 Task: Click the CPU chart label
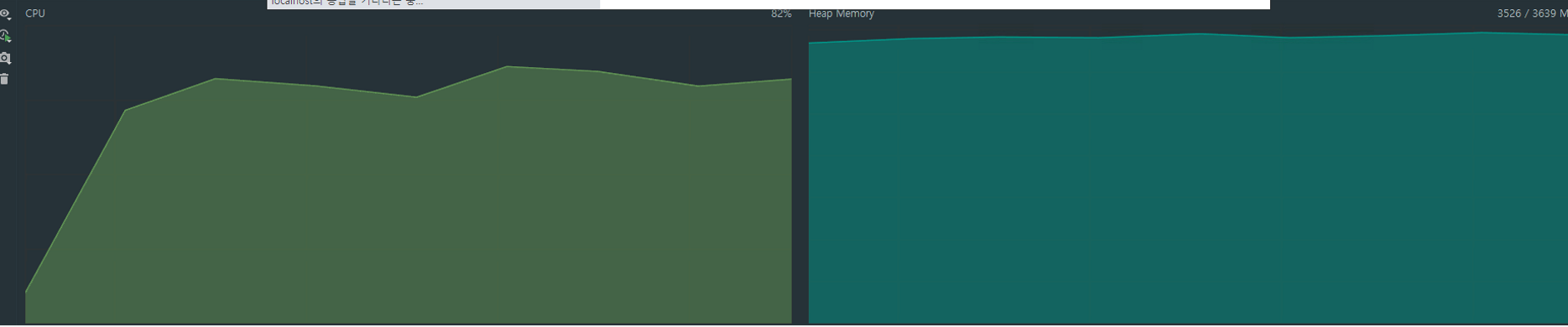tap(35, 13)
